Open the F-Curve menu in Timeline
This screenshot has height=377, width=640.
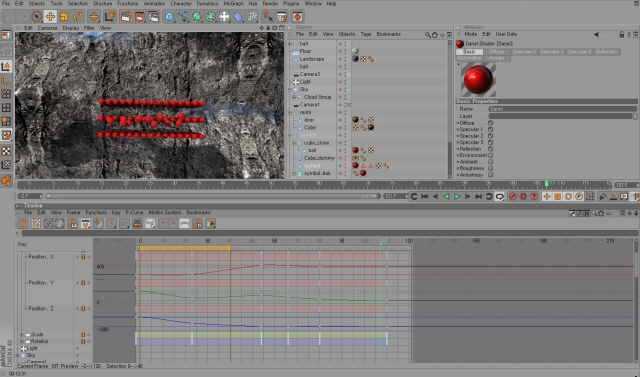click(x=134, y=213)
